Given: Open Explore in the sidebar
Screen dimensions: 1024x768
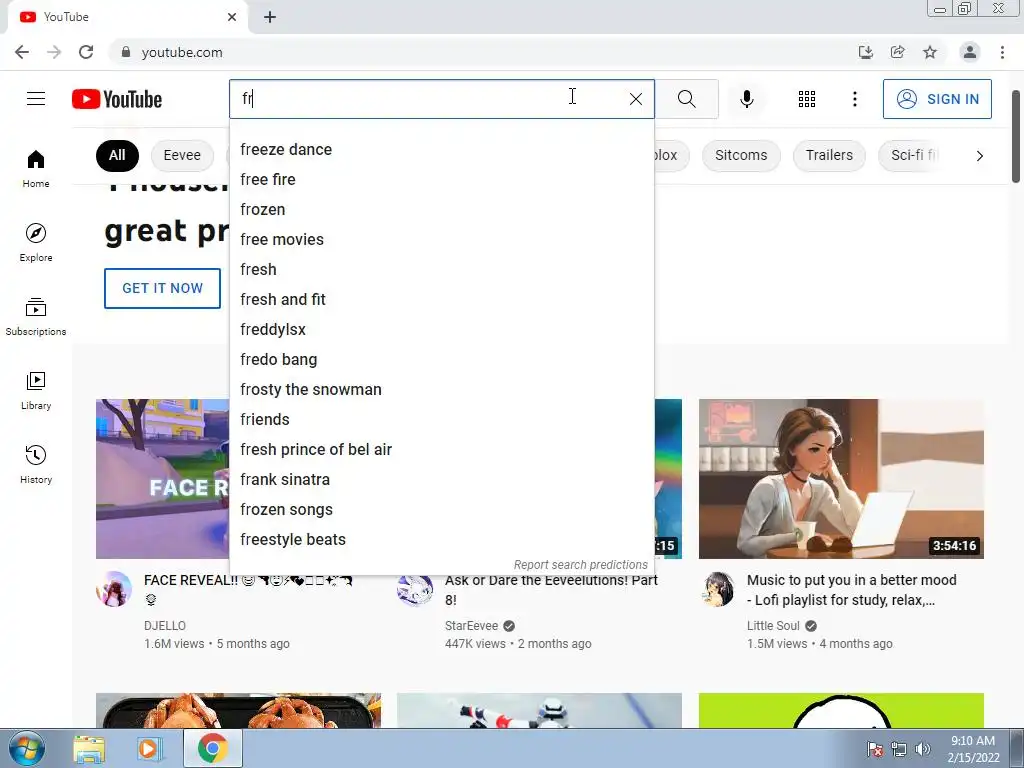Looking at the screenshot, I should click(36, 242).
